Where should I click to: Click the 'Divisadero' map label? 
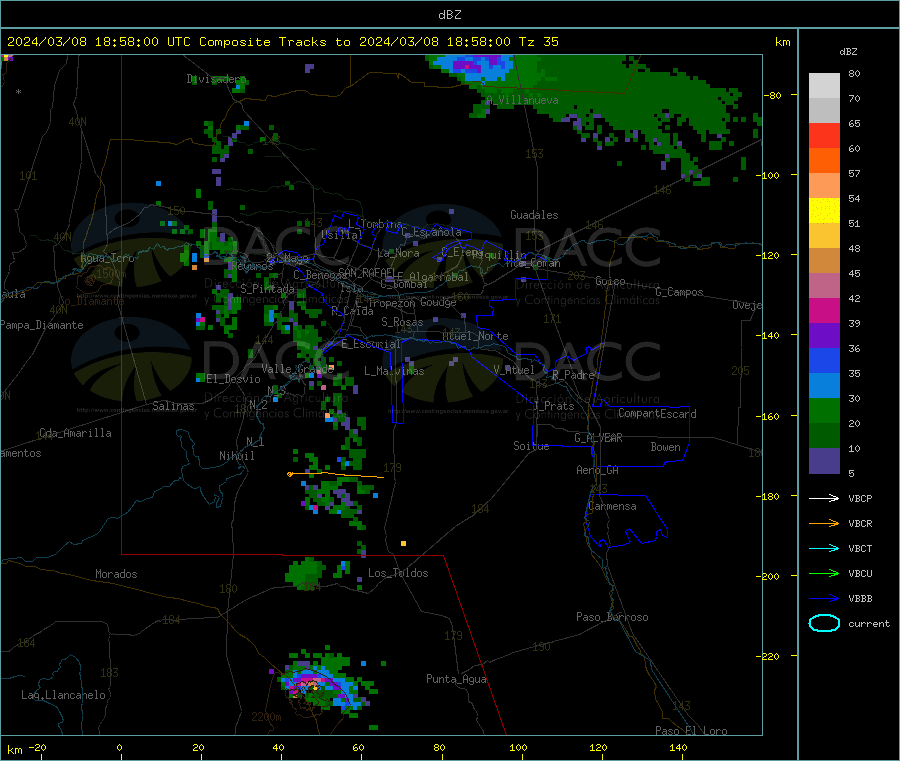[x=216, y=79]
